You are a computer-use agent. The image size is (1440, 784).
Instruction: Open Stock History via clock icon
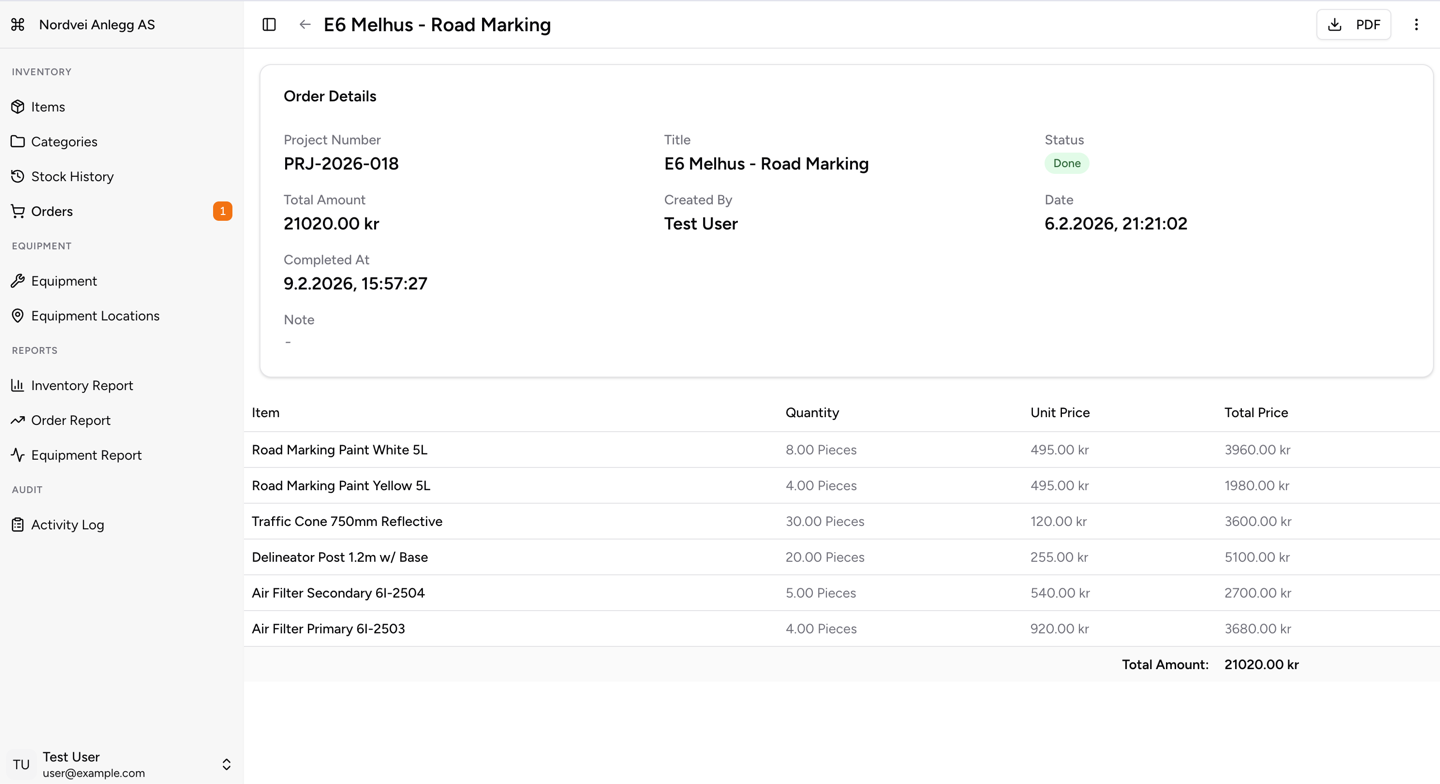17,176
